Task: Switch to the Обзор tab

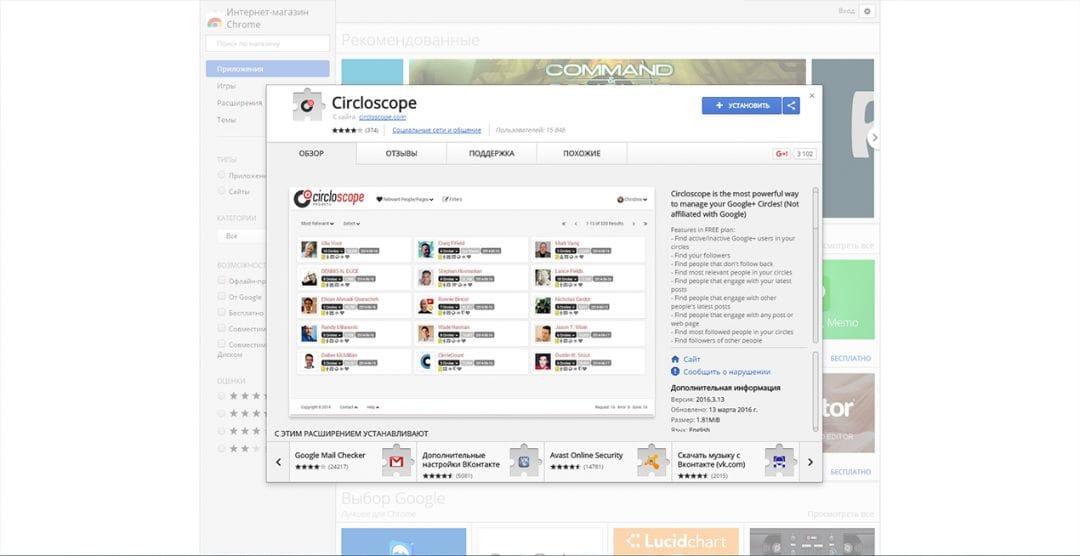Action: click(311, 154)
